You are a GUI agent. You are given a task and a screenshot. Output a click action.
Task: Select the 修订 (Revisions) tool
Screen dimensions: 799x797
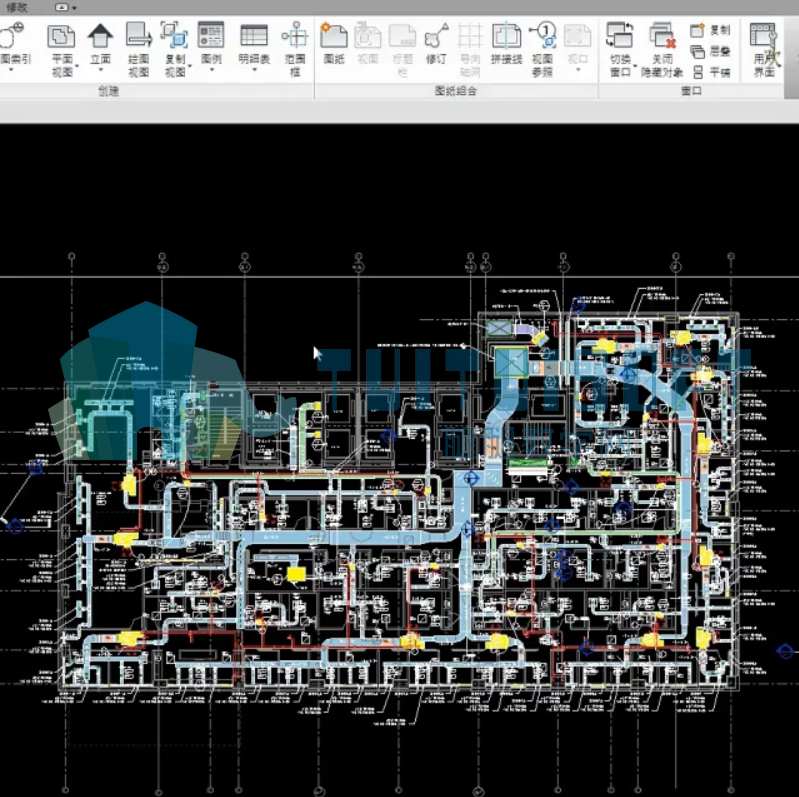coord(436,44)
